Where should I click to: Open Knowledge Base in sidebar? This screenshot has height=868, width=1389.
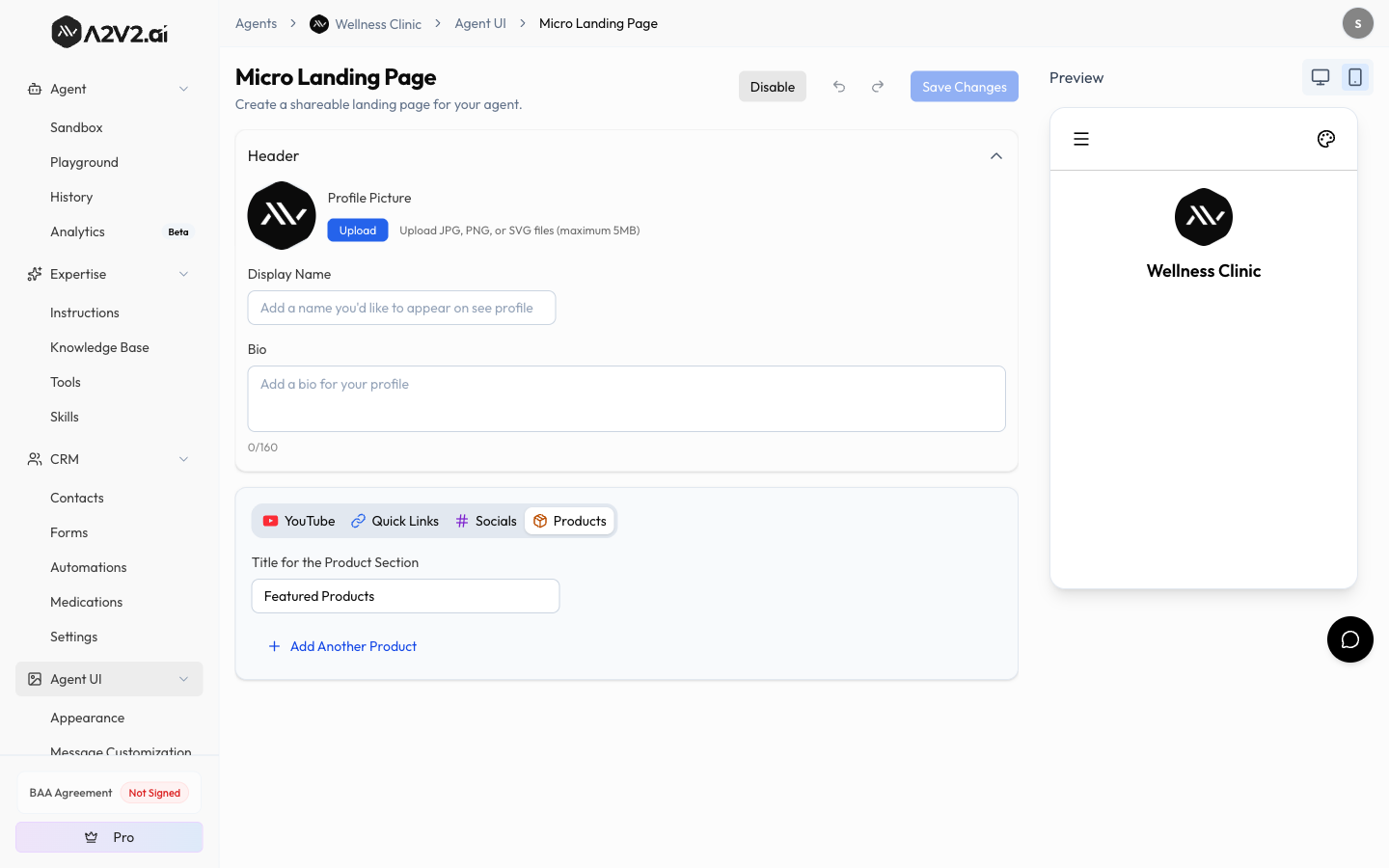tap(99, 347)
